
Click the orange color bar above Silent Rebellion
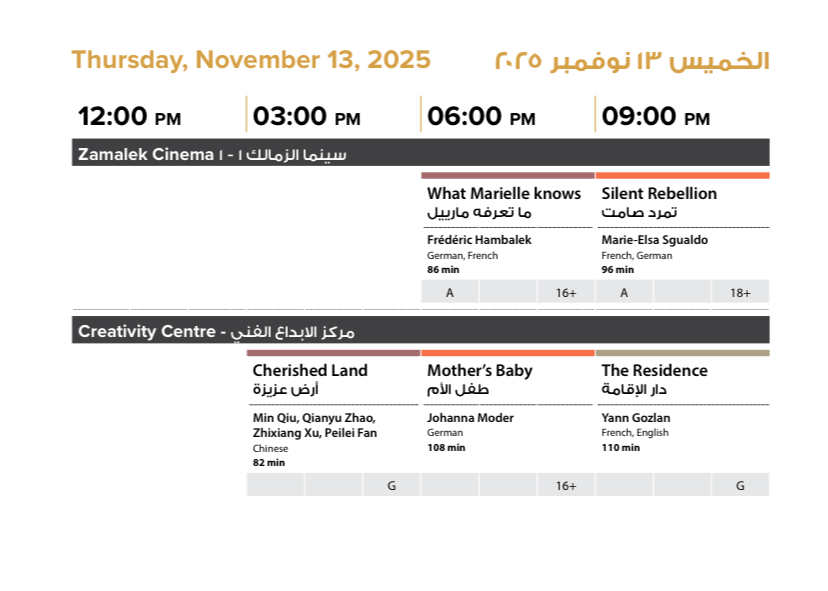click(683, 176)
